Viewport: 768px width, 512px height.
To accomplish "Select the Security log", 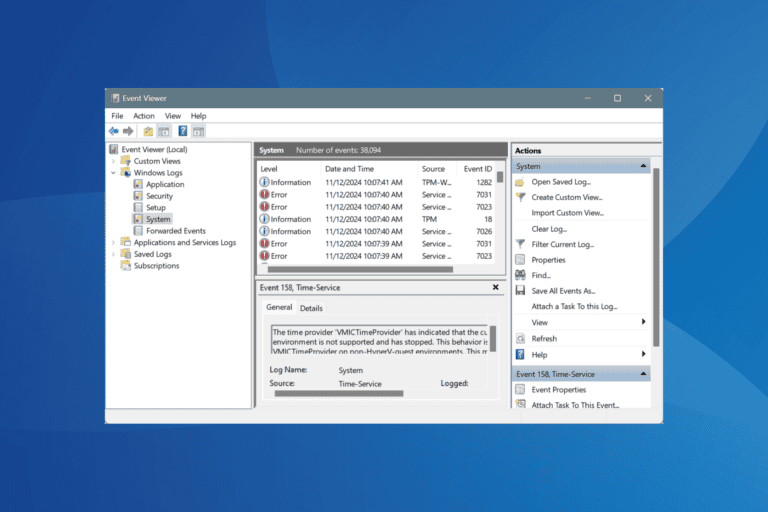I will (159, 196).
